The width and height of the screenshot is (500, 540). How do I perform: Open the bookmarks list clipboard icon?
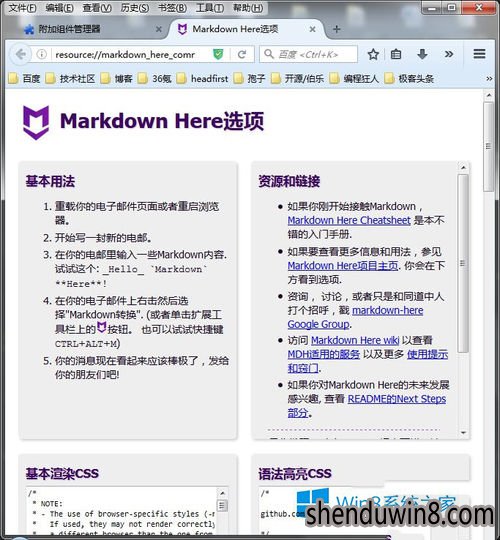pyautogui.click(x=396, y=54)
